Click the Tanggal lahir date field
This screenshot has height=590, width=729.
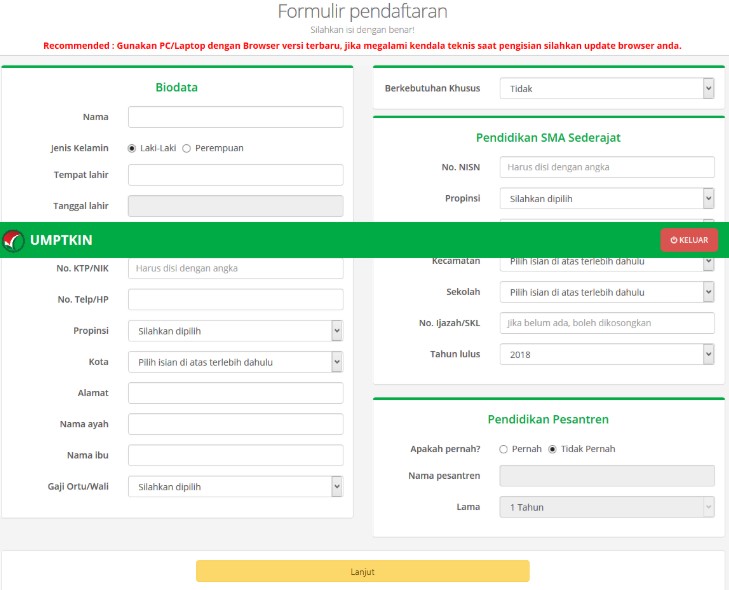click(236, 206)
